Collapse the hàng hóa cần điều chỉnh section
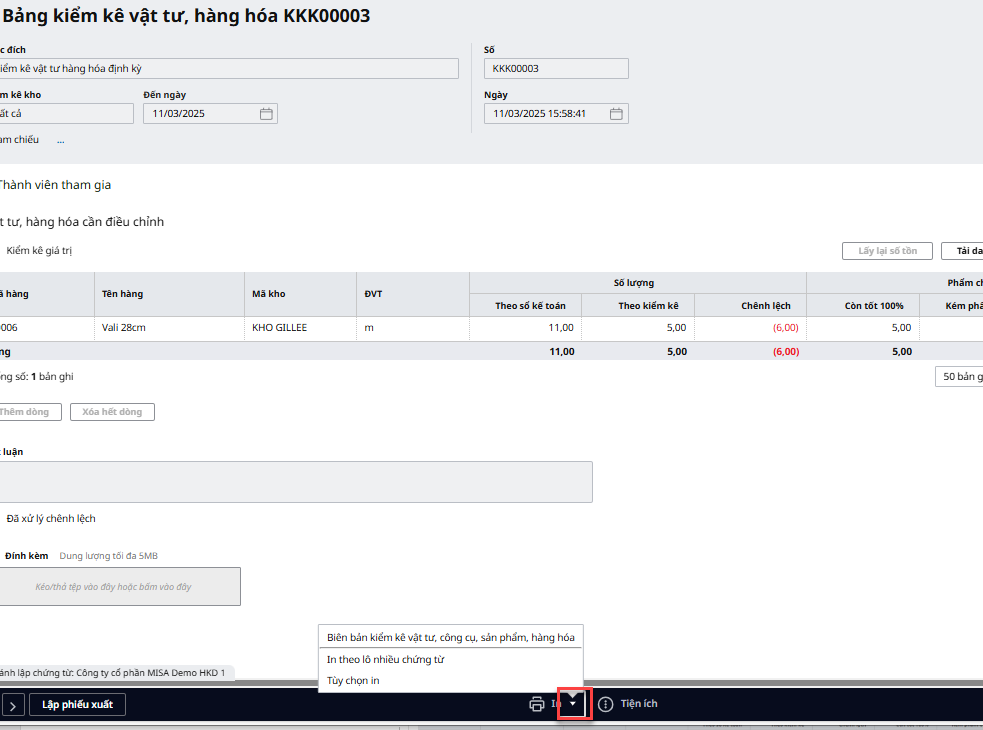The image size is (983, 730). (80, 222)
